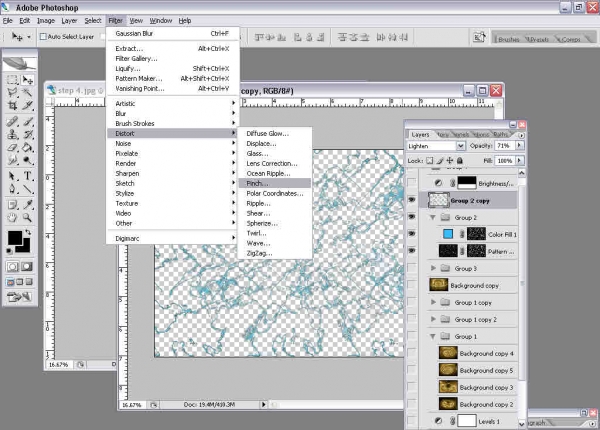Expand the Group 3 folder
This screenshot has width=600, height=430.
click(433, 268)
